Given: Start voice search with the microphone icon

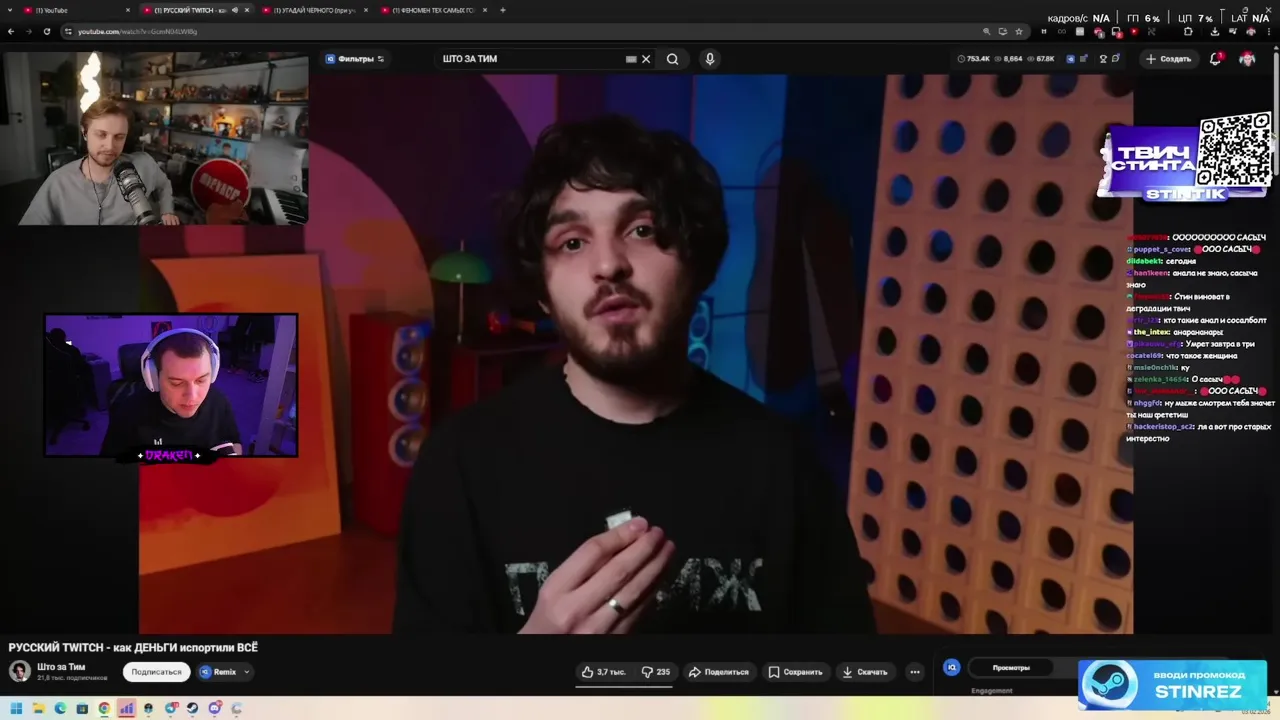Looking at the screenshot, I should click(710, 59).
